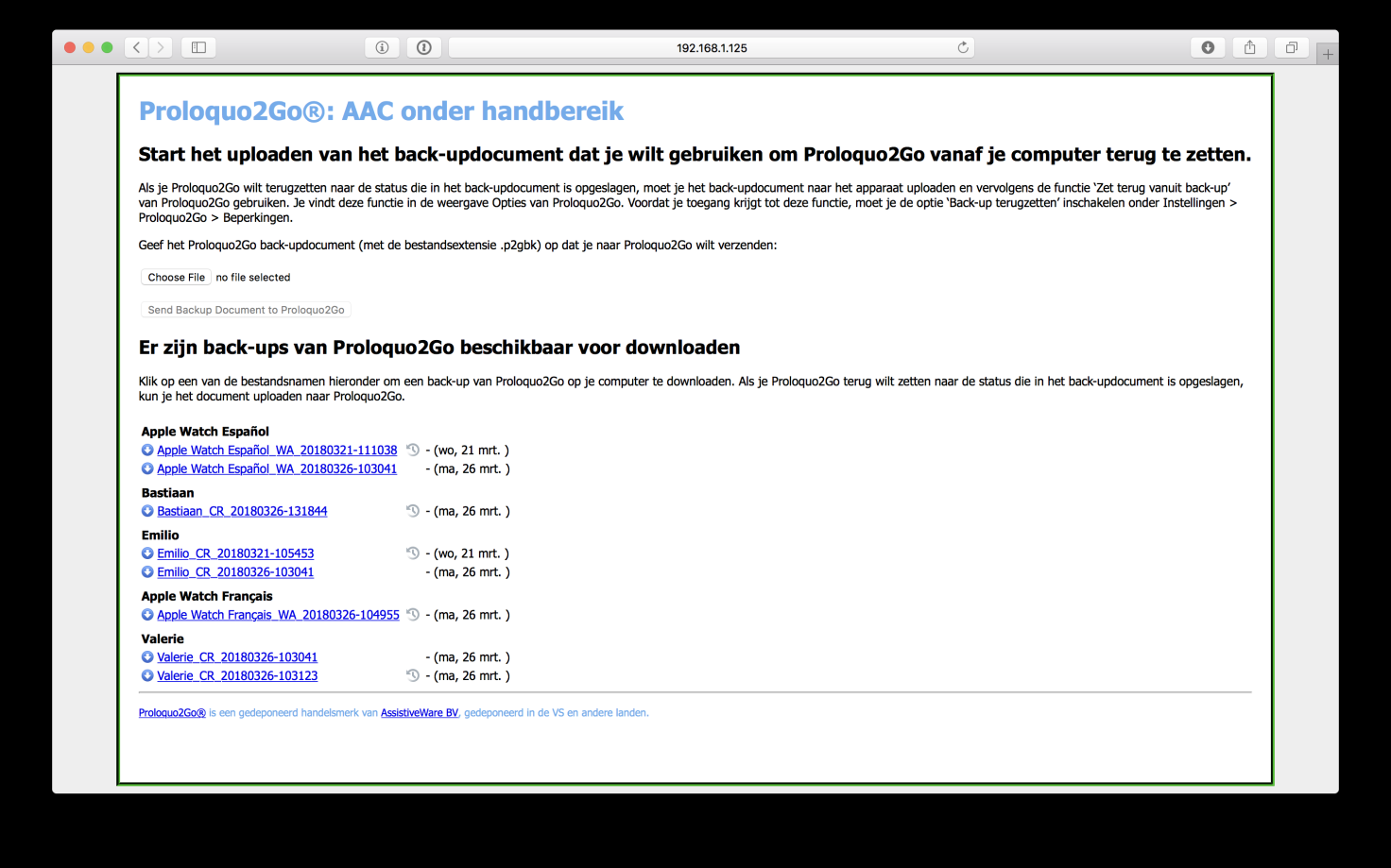Screen dimensions: 1391x868
Task: Open the 1Password-style toolbar extension icon
Action: pos(424,47)
